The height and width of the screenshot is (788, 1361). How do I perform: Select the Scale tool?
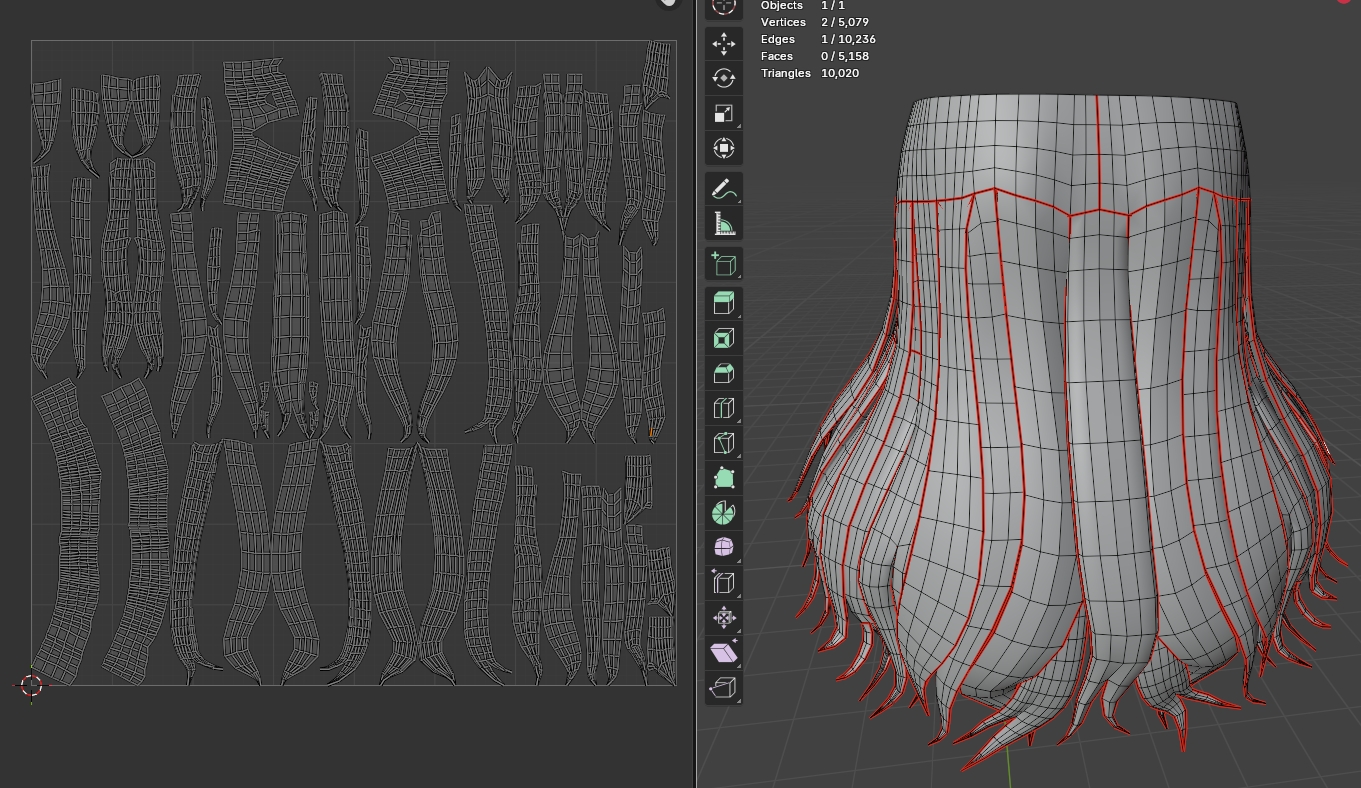(x=723, y=113)
